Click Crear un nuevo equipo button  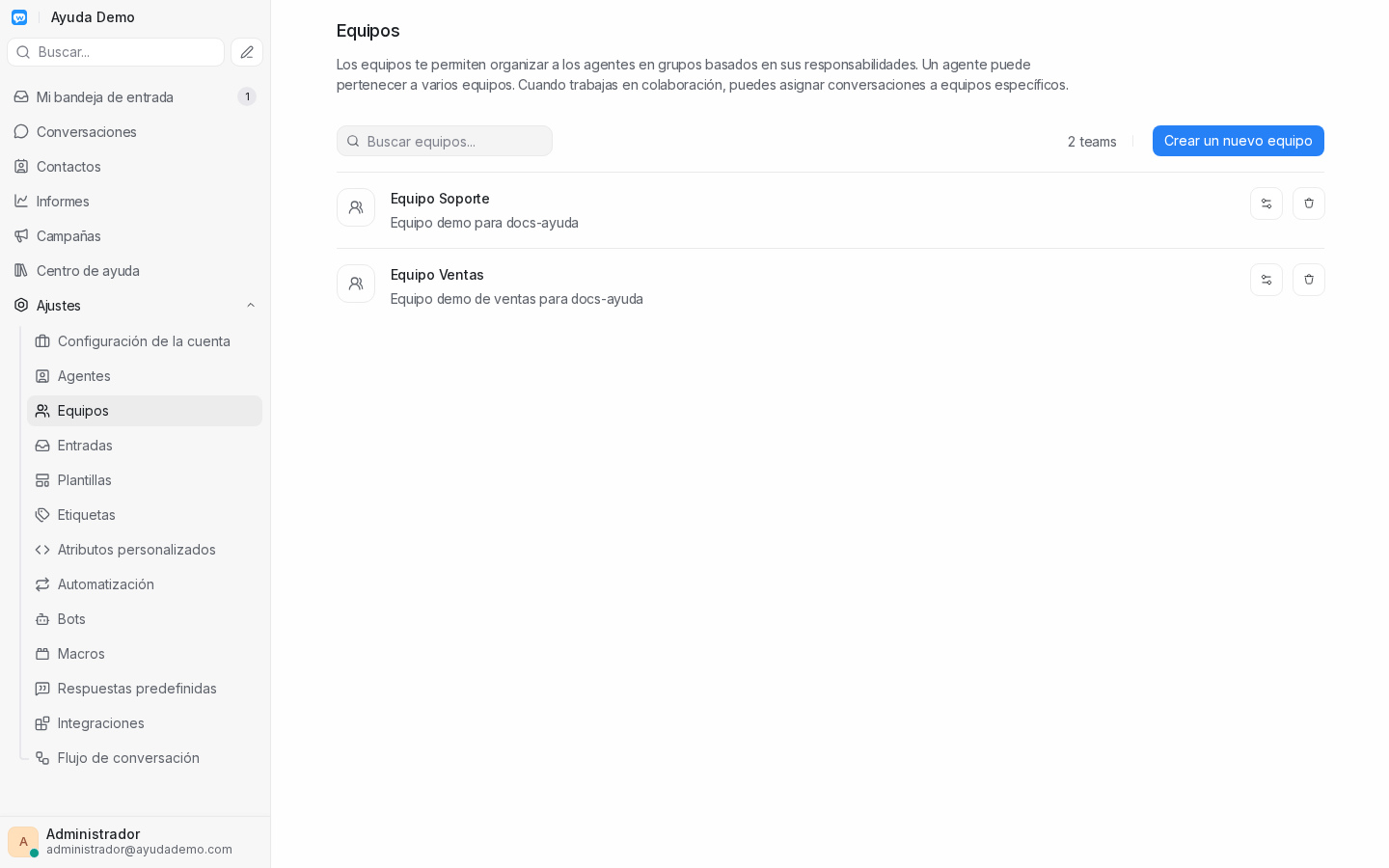pyautogui.click(x=1238, y=141)
